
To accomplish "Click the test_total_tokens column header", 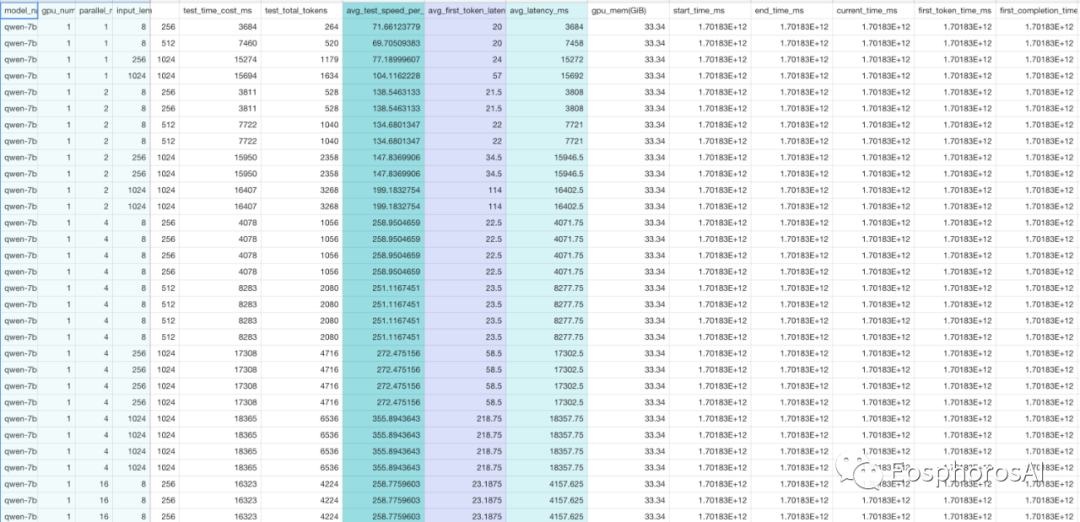I will (x=301, y=10).
